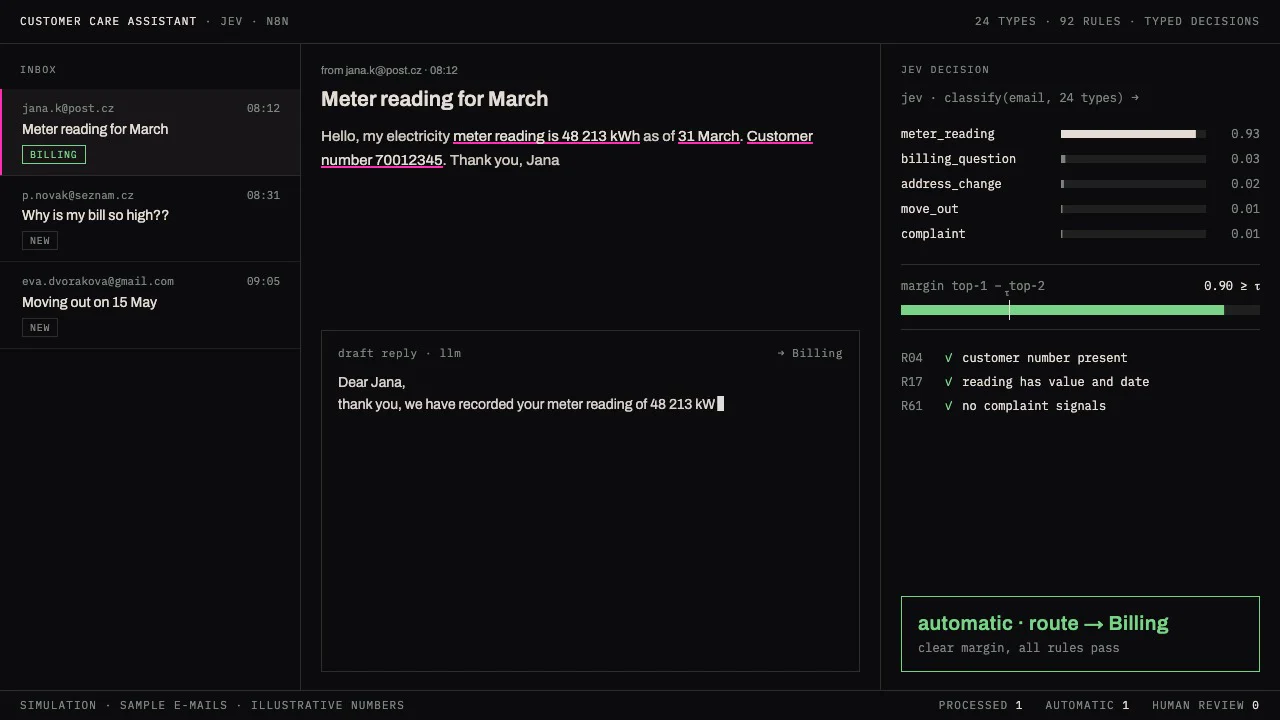Viewport: 1280px width, 720px height.
Task: Click the NEW tag under 'Moving out on 15 May'
Action: (40, 328)
